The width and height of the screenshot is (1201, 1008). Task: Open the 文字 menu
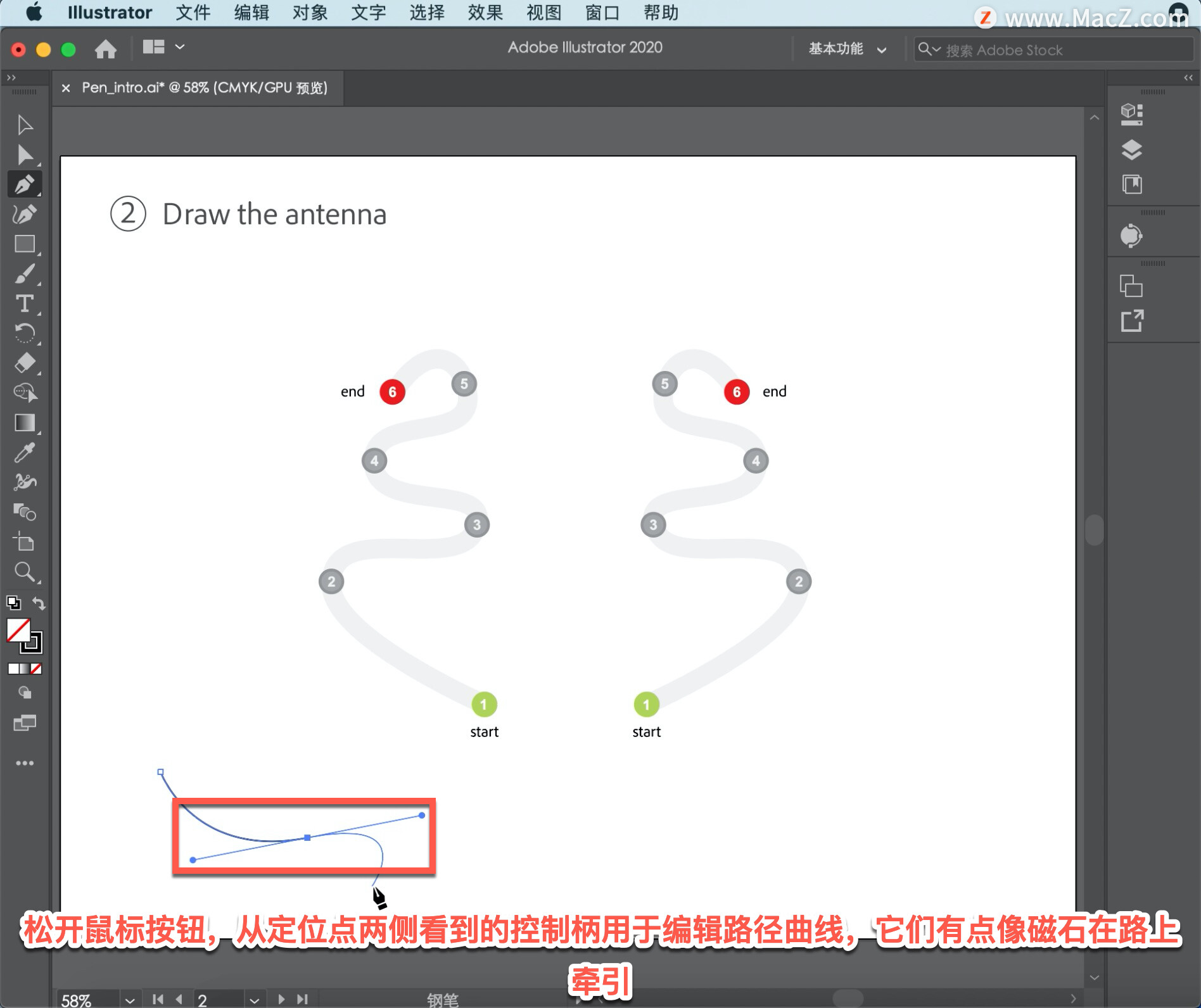(368, 13)
